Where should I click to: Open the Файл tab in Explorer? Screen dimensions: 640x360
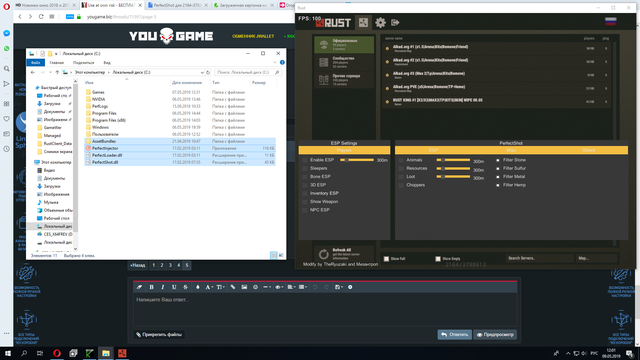coord(36,62)
